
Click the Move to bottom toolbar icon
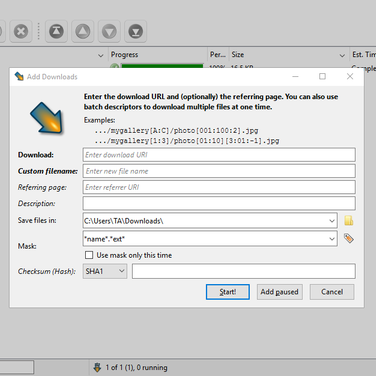[135, 32]
